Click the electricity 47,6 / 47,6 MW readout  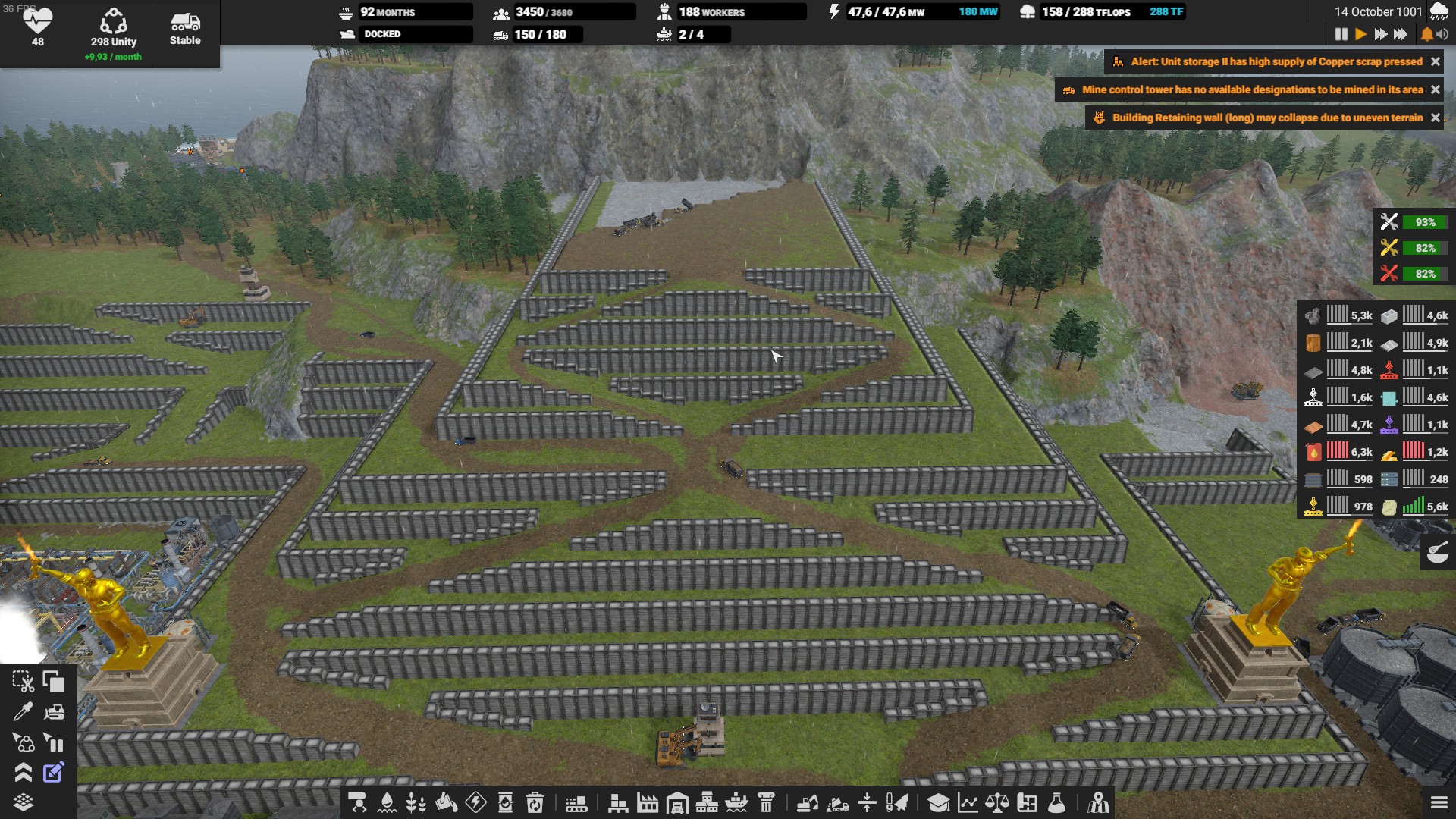[x=913, y=12]
